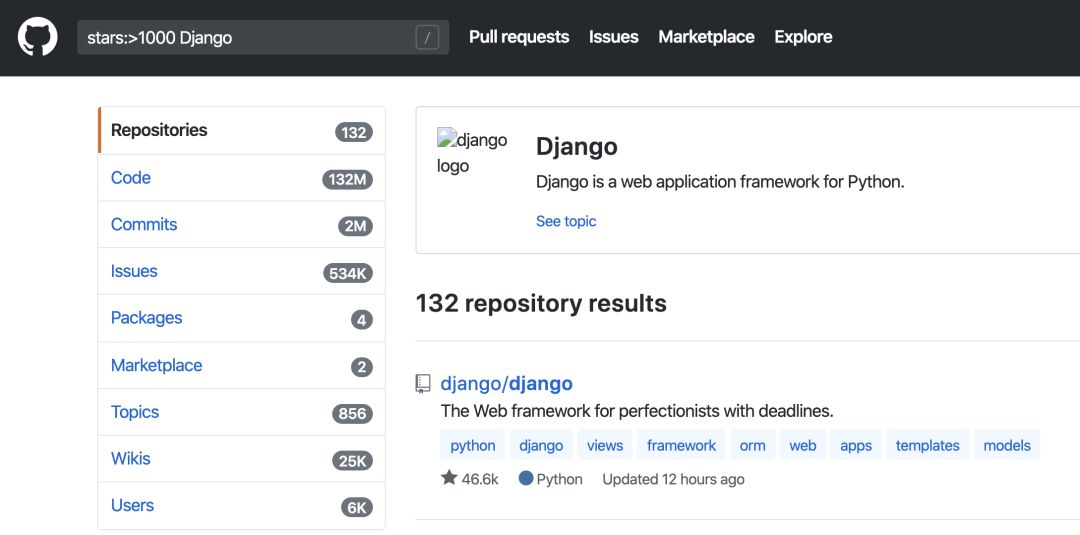The height and width of the screenshot is (535, 1080).
Task: Open GitHub home via Octocat logo
Action: pyautogui.click(x=37, y=36)
